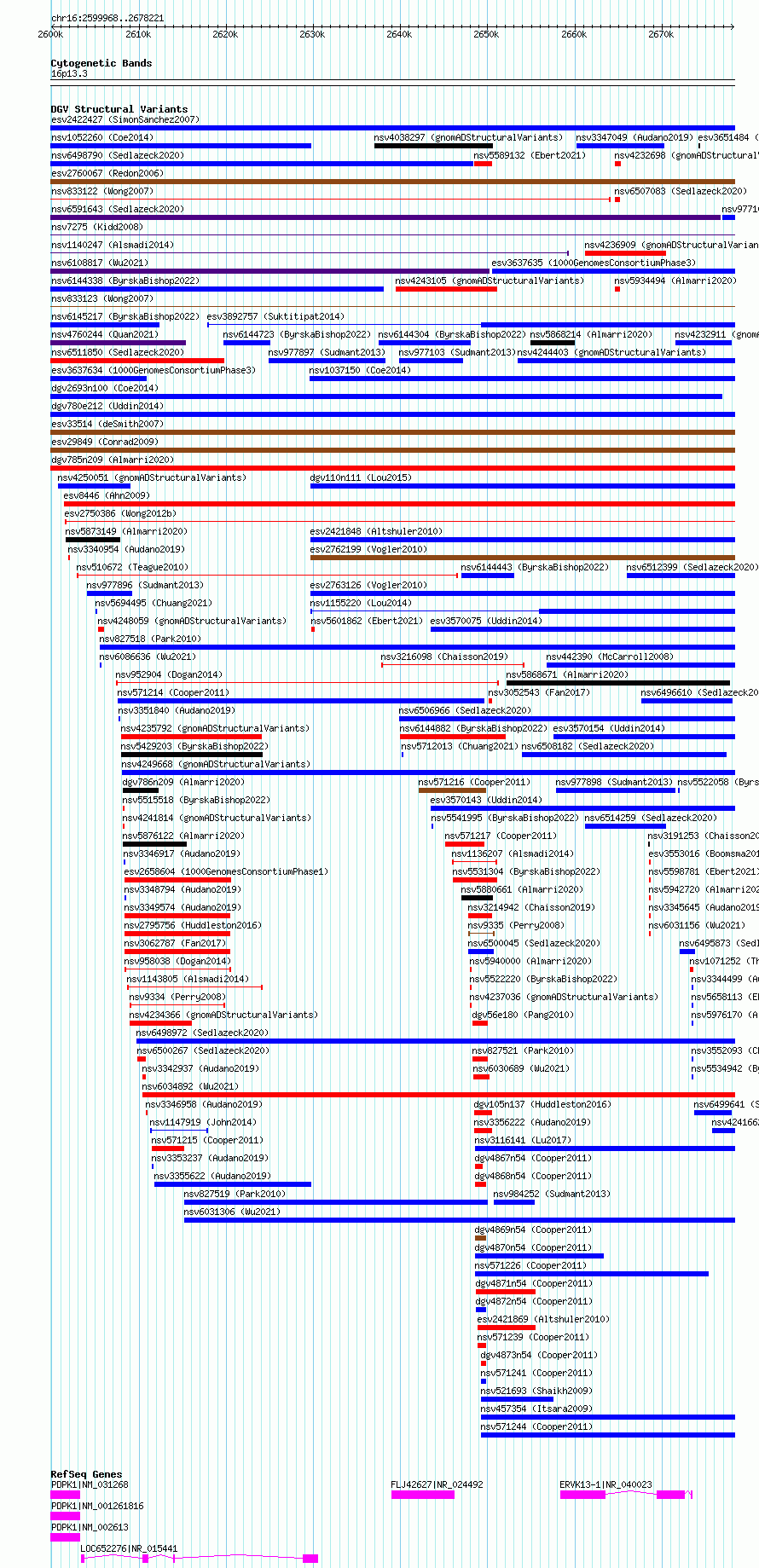The image size is (759, 1568).
Task: Click dgv2693n100 (Coe2014) label
Action: click(105, 388)
